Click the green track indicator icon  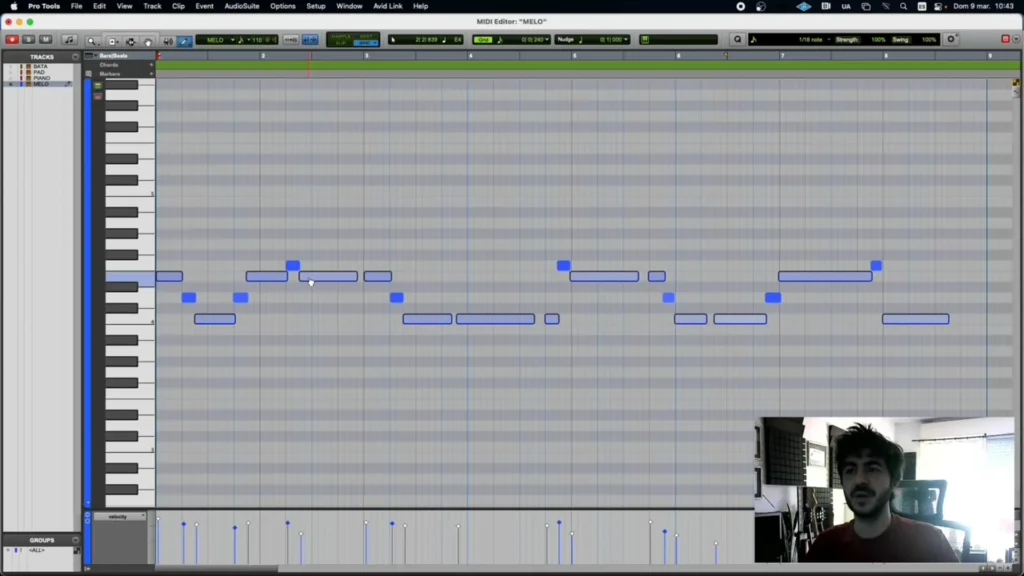[645, 40]
